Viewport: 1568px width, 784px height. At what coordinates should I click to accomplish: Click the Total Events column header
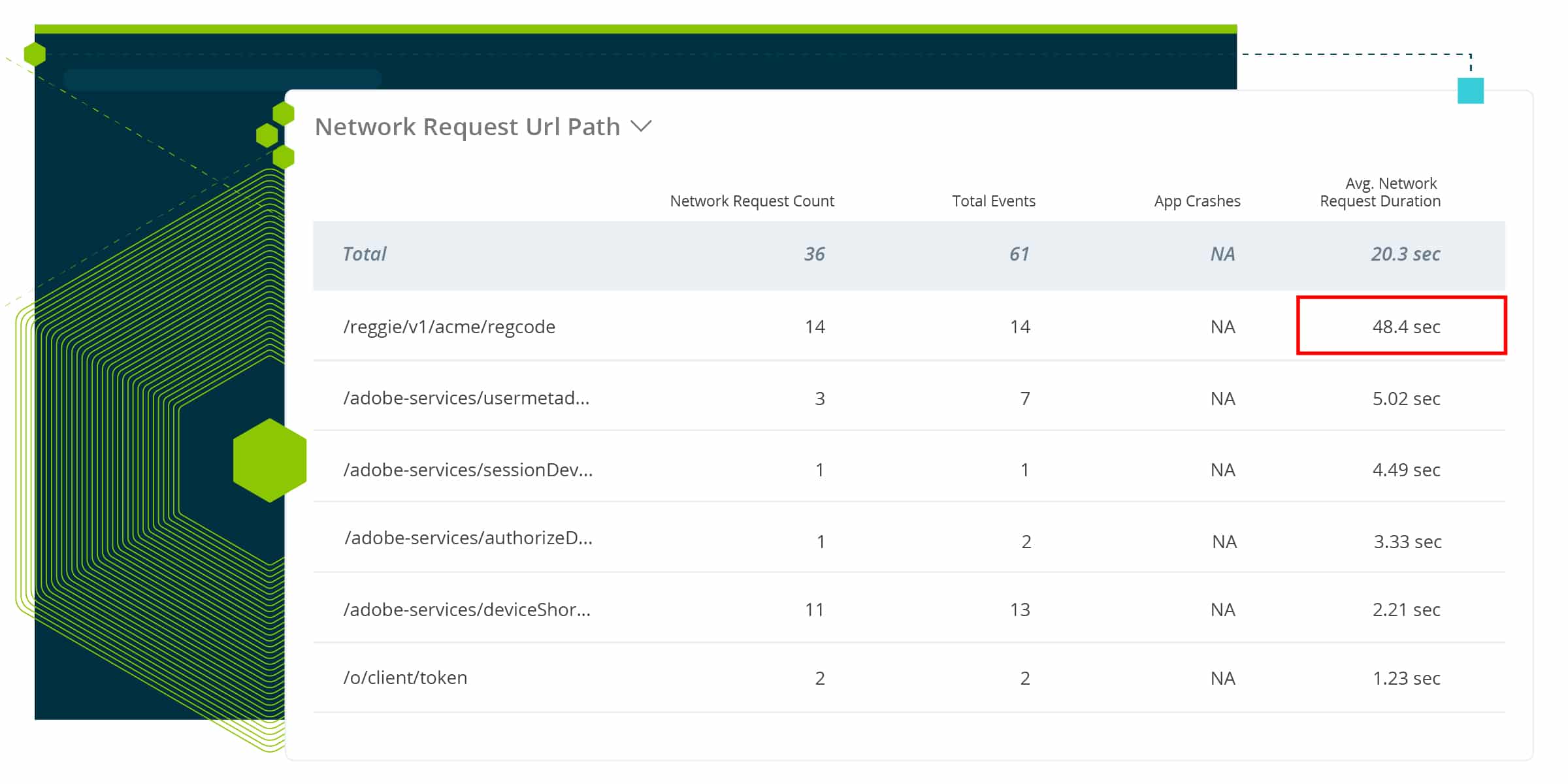click(x=993, y=201)
